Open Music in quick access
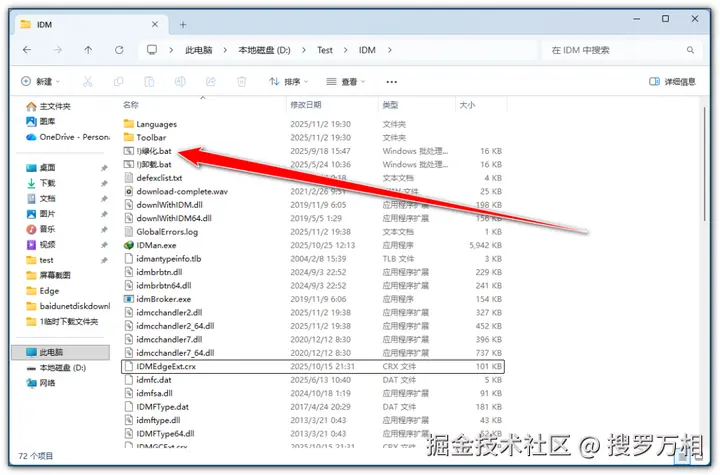The width and height of the screenshot is (720, 475). [41, 229]
